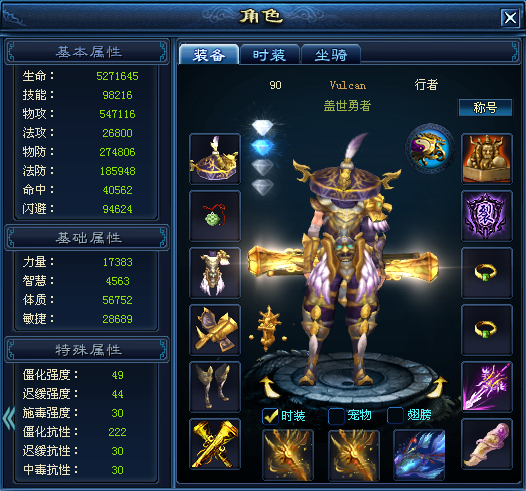The width and height of the screenshot is (526, 491).
Task: Select the purple helmet equipment slot
Action: [215, 159]
